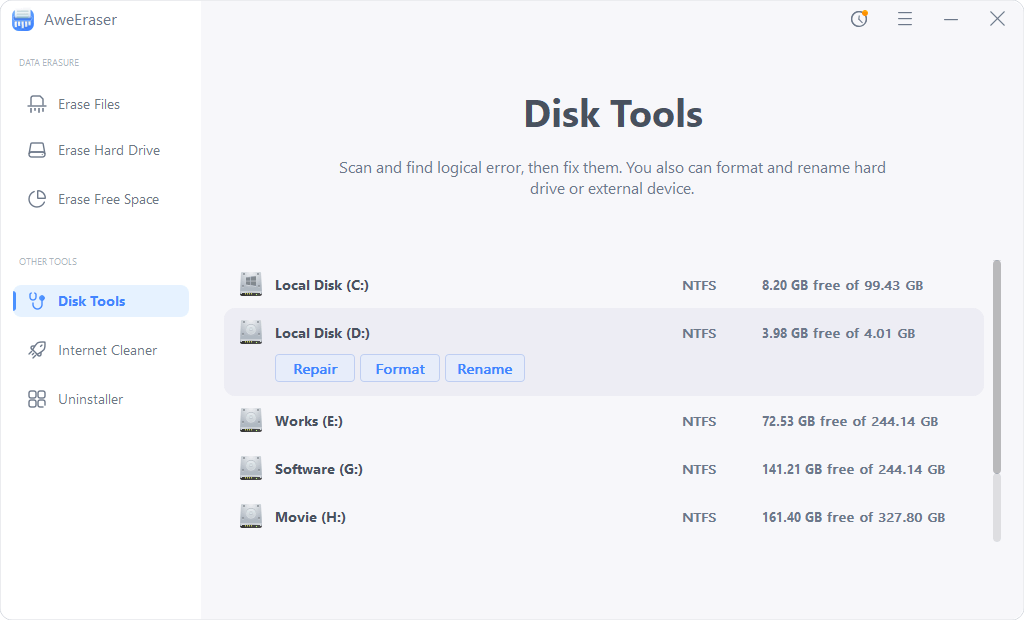Image resolution: width=1024 pixels, height=620 pixels.
Task: Click the drive list vertical scrollbar
Action: point(997,367)
